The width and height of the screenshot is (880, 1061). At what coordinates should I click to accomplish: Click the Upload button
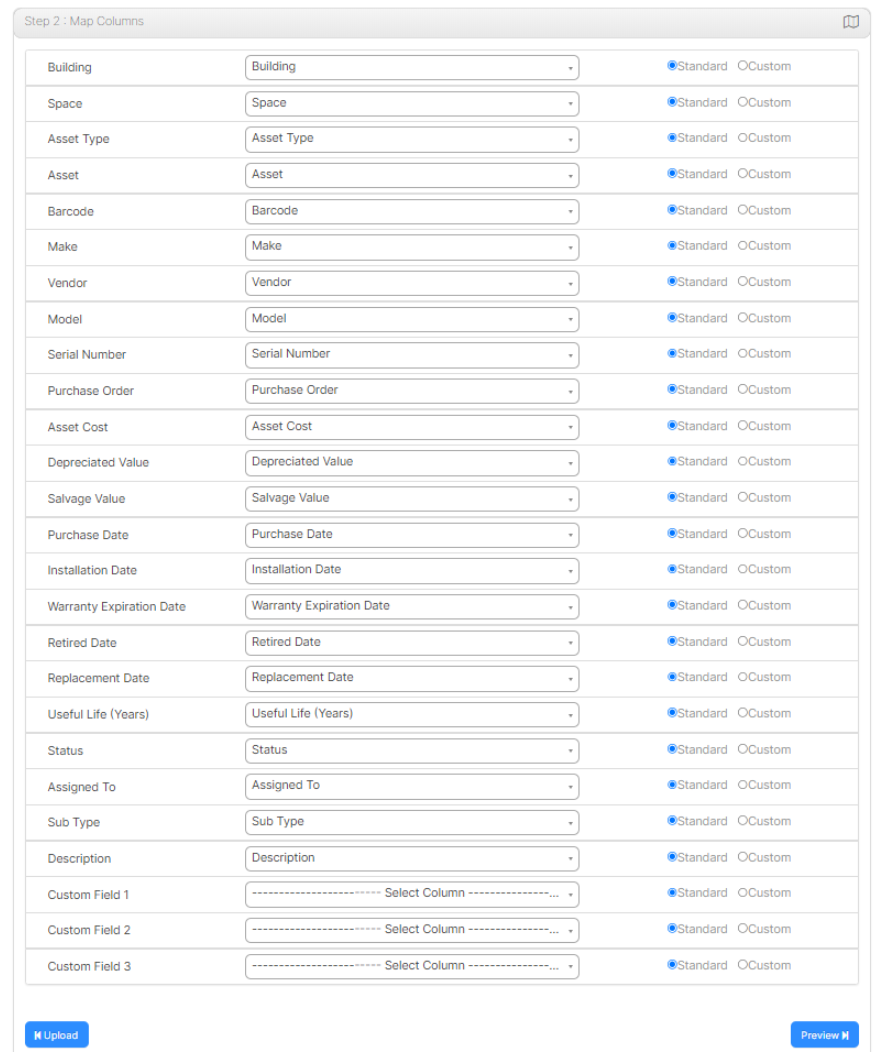pos(56,1034)
